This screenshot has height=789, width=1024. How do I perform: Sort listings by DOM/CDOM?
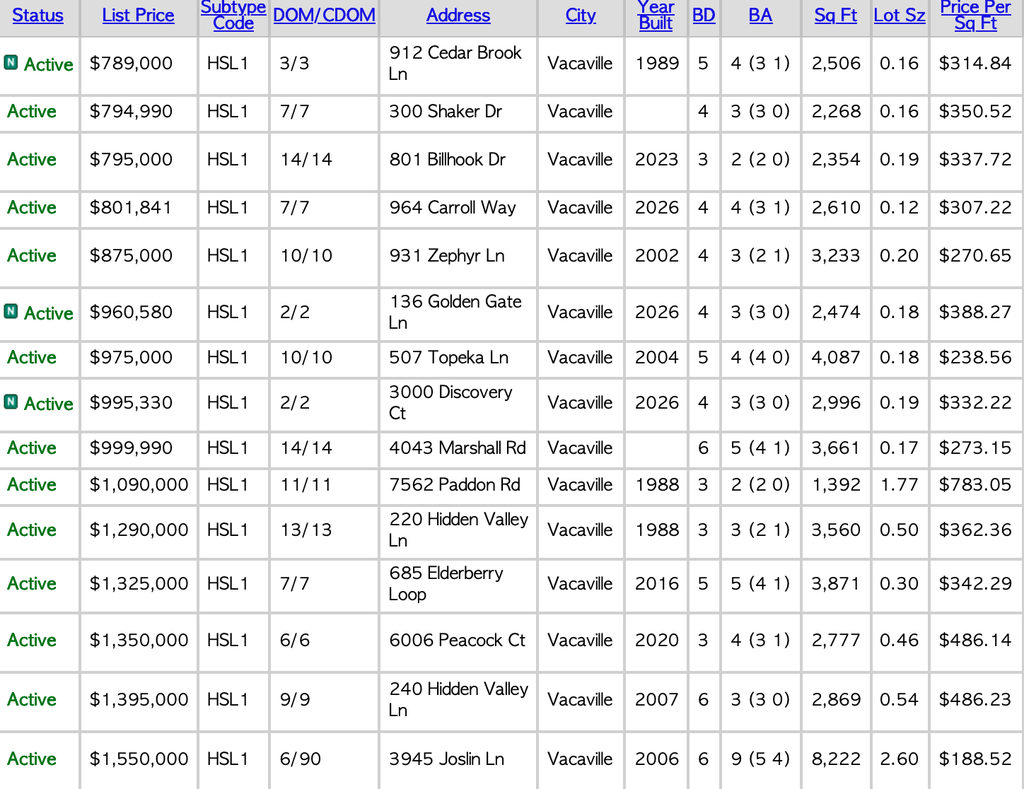pyautogui.click(x=324, y=15)
